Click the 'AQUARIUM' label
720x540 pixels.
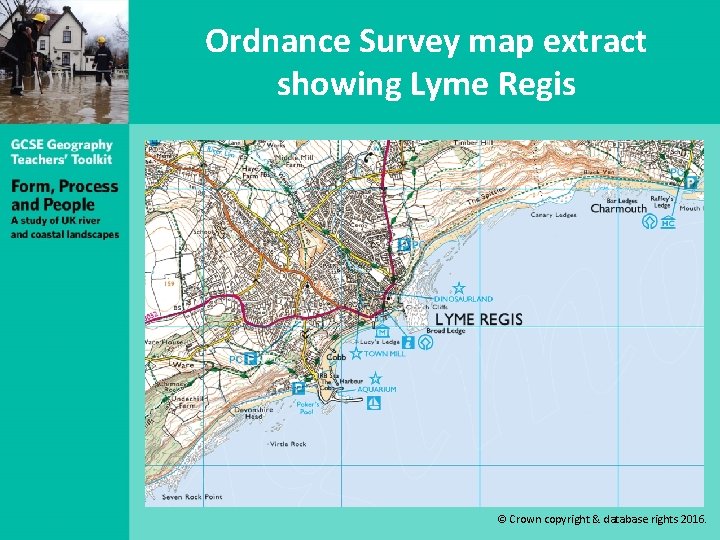[x=377, y=389]
